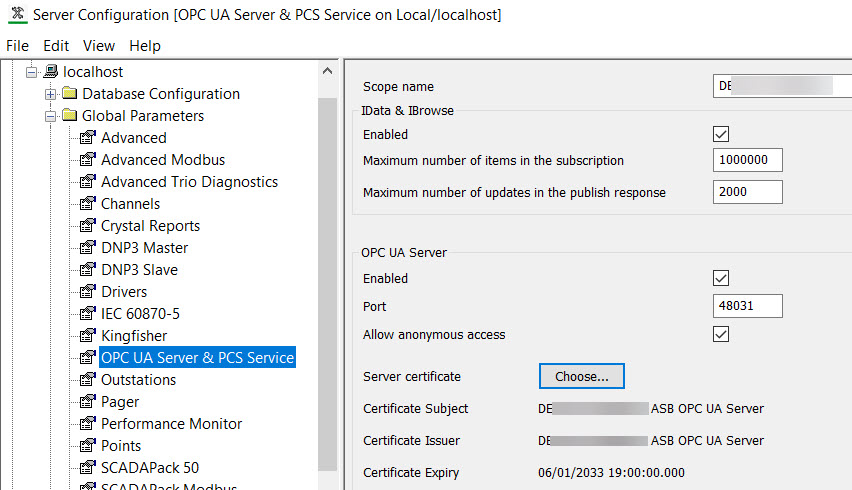This screenshot has width=852, height=490.
Task: Click the Port field showing 48031
Action: (x=748, y=306)
